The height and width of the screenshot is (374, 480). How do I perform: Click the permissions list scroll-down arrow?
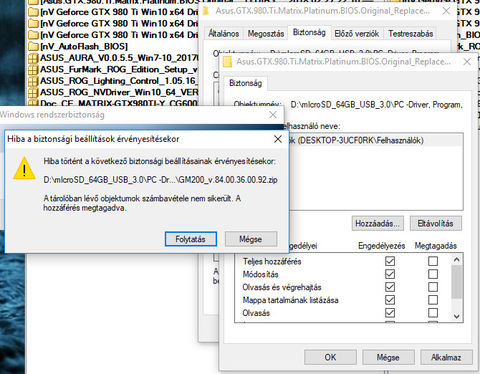pos(457,316)
